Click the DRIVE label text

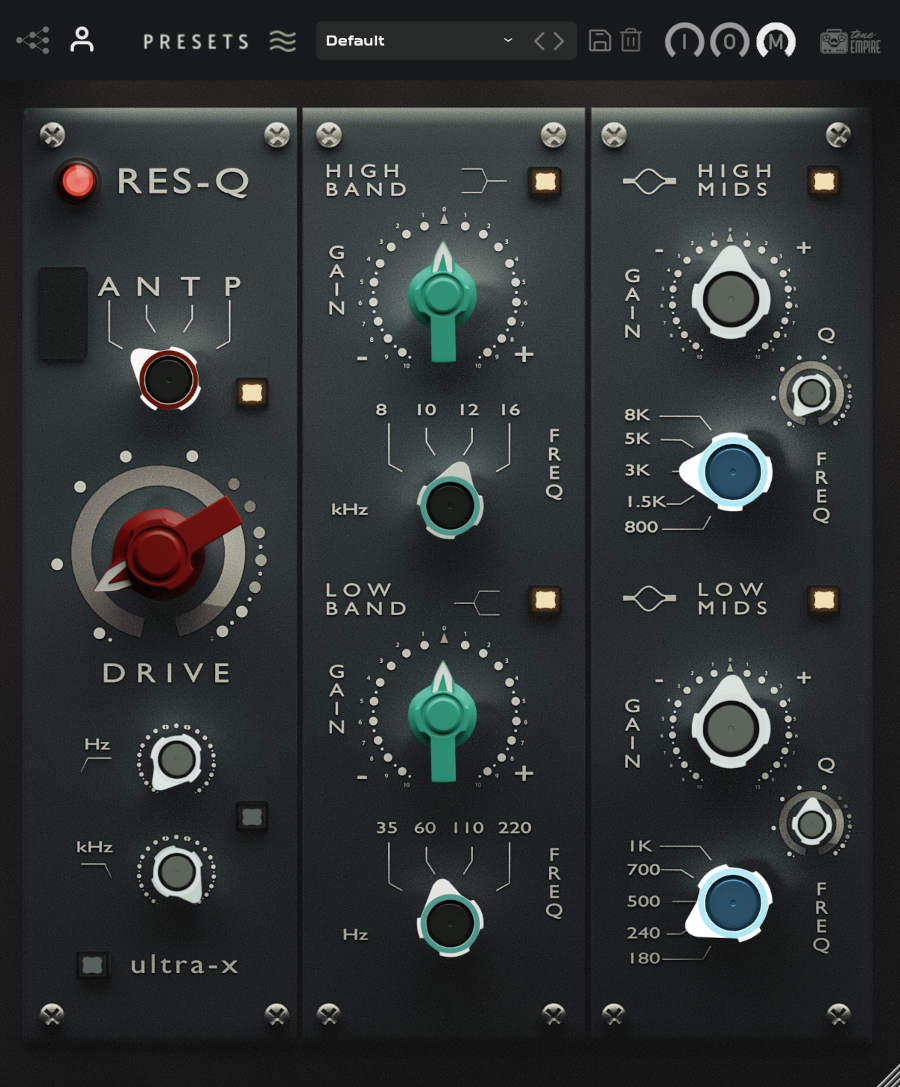tap(167, 673)
